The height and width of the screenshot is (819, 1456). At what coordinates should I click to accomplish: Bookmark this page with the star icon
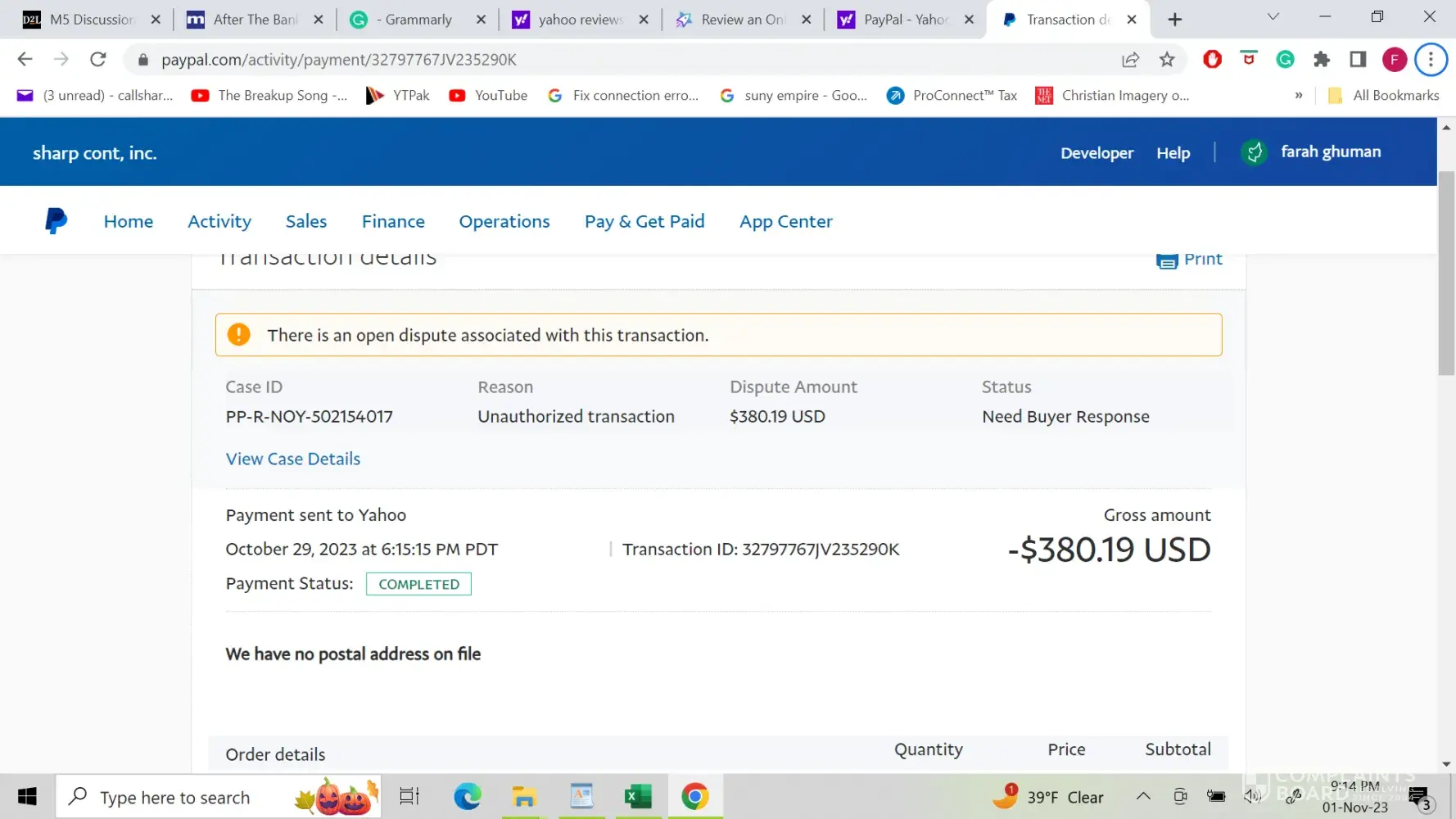pyautogui.click(x=1167, y=59)
